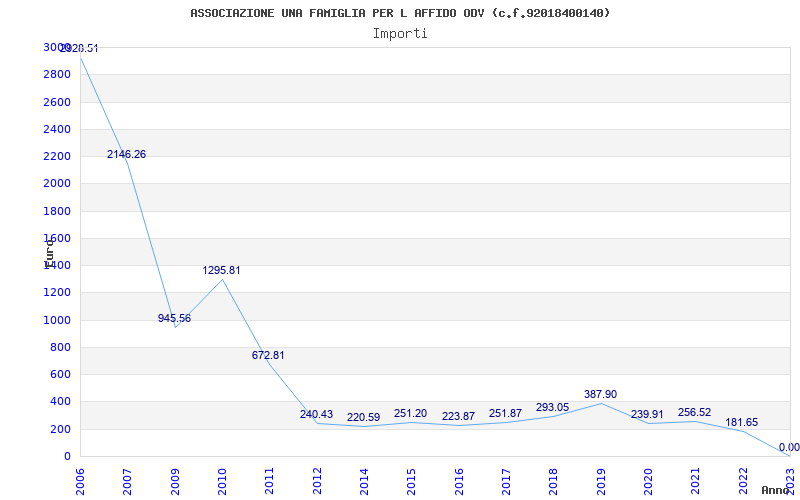Viewport: 800px width, 500px height.
Task: Select the 2019 year axis label
Action: [x=601, y=481]
